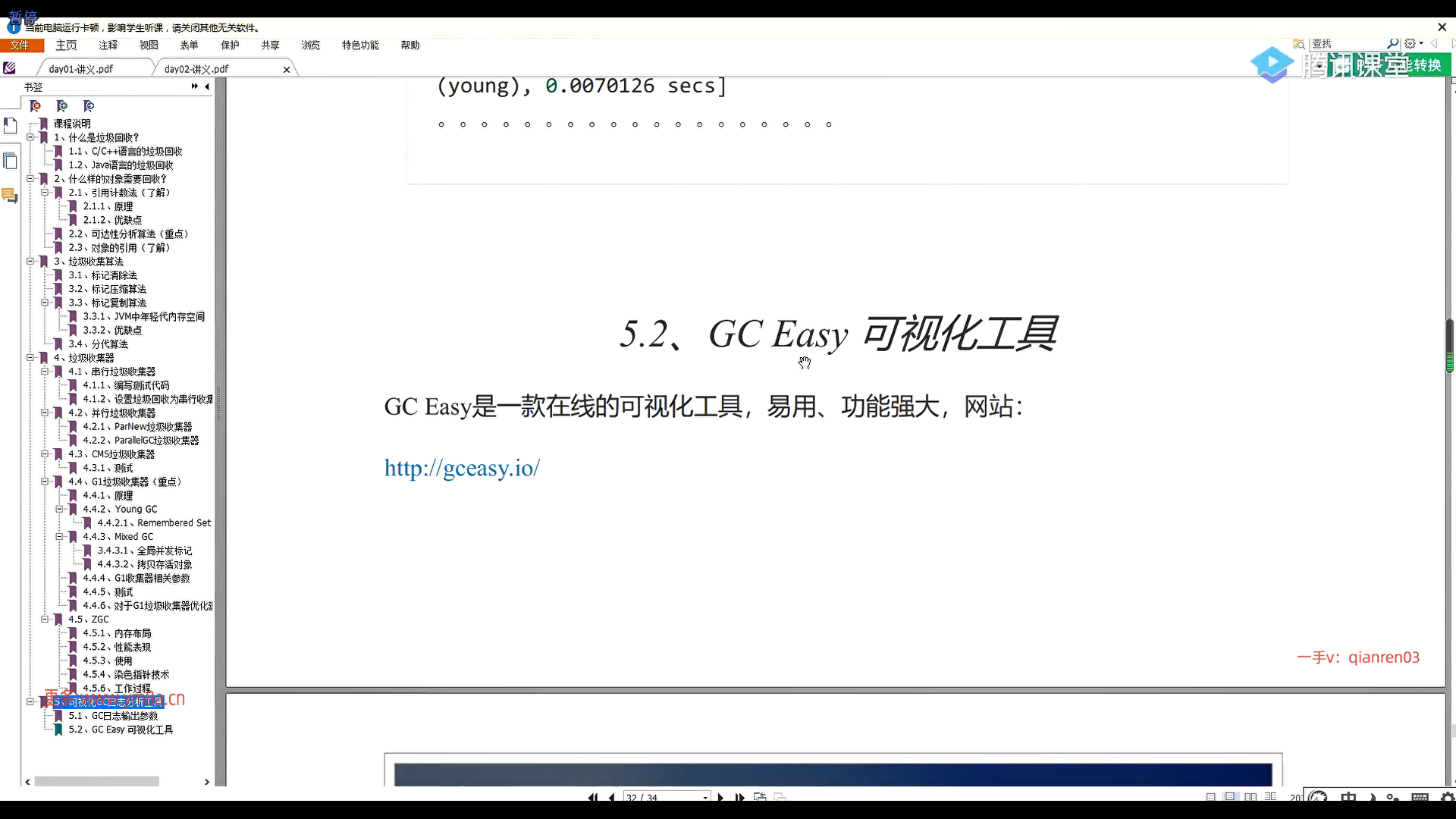
Task: Open the 文件 menu
Action: [20, 45]
